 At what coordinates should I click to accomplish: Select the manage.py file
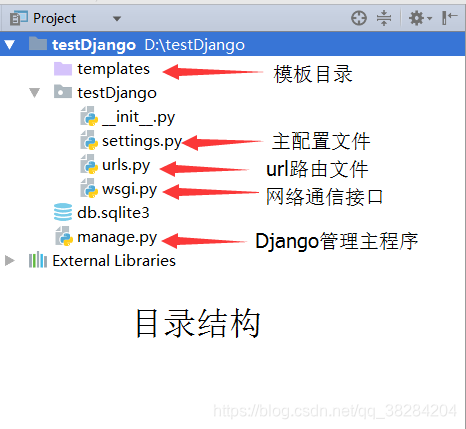tap(117, 237)
